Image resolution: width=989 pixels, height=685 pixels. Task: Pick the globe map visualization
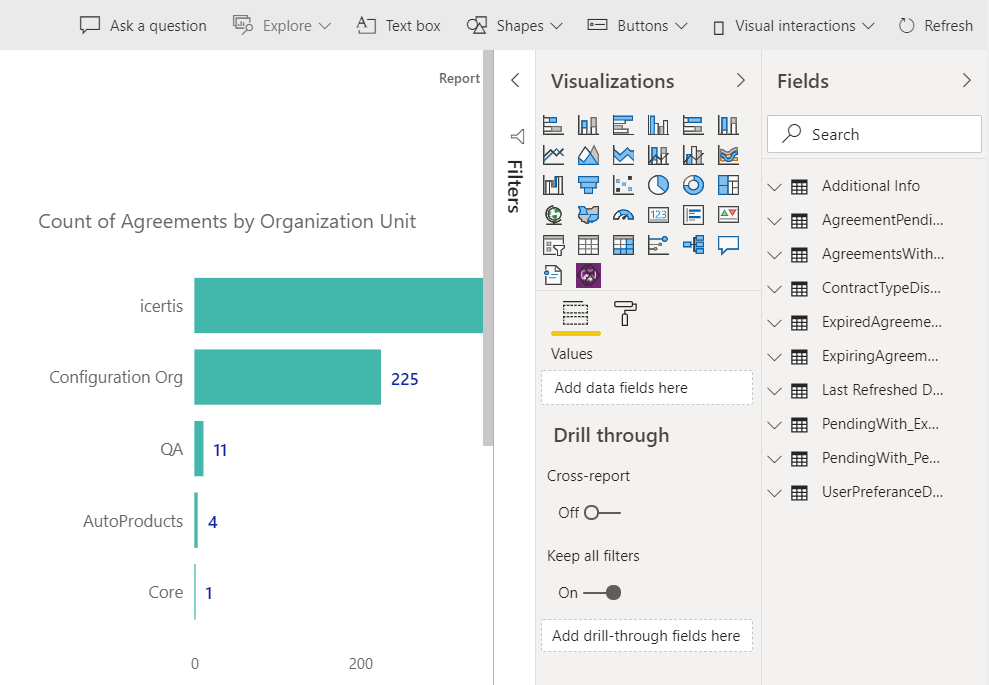(x=553, y=215)
